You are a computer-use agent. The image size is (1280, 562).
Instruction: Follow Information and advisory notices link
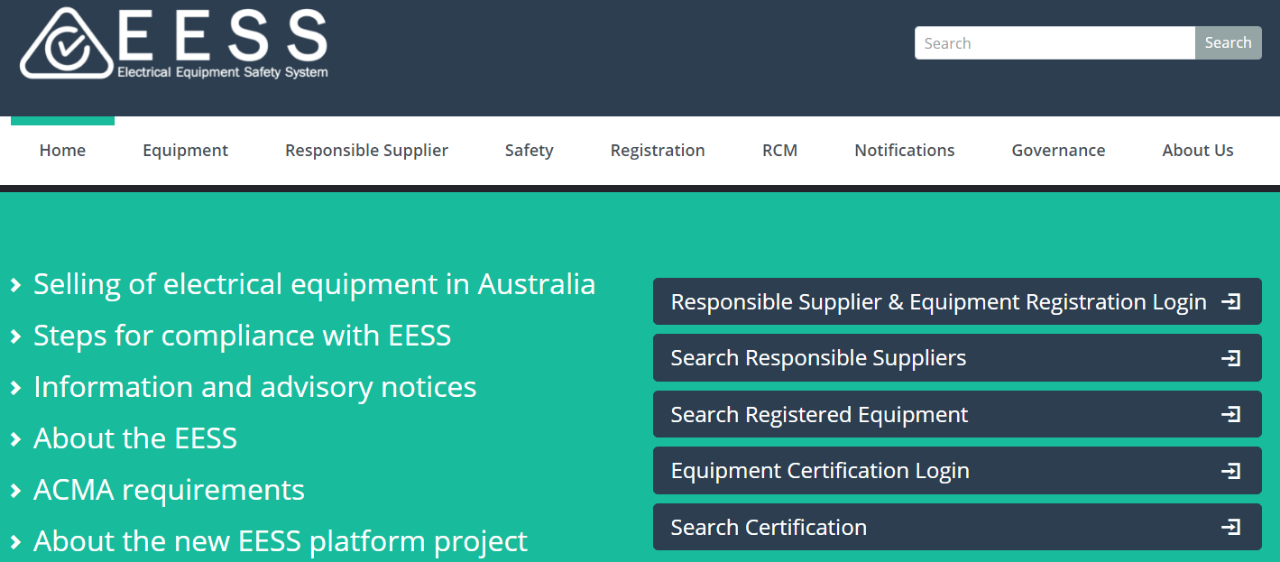point(255,387)
